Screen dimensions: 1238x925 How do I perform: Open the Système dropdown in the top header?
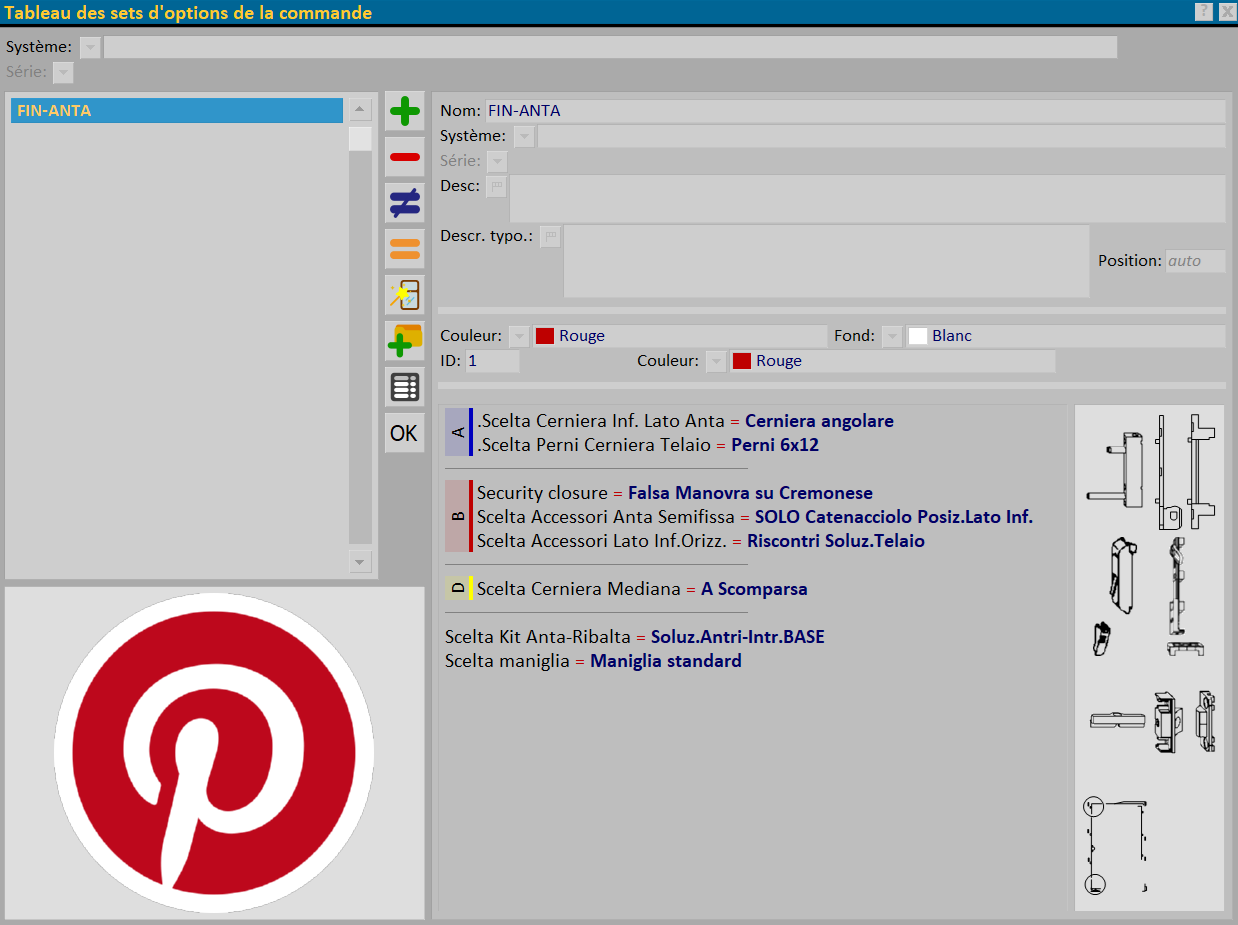pyautogui.click(x=90, y=47)
